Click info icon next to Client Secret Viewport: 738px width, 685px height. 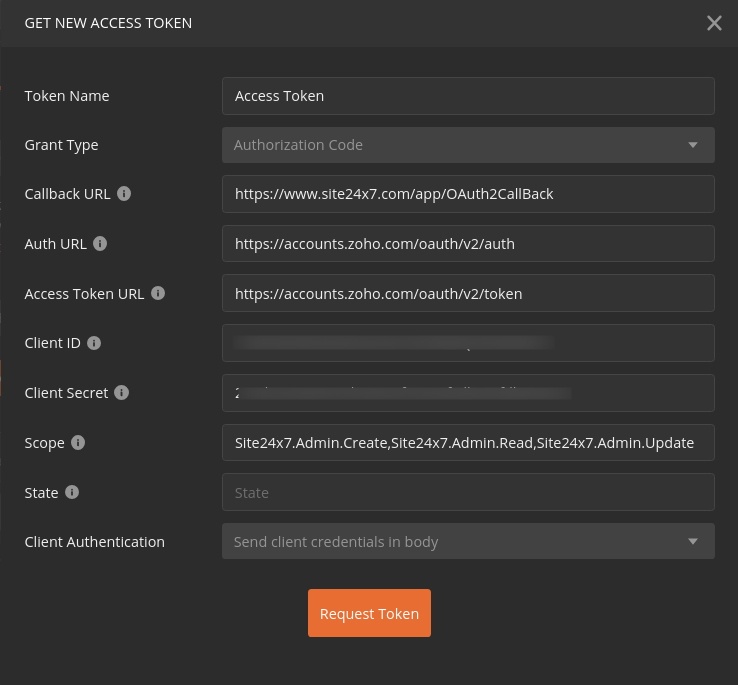pyautogui.click(x=121, y=393)
